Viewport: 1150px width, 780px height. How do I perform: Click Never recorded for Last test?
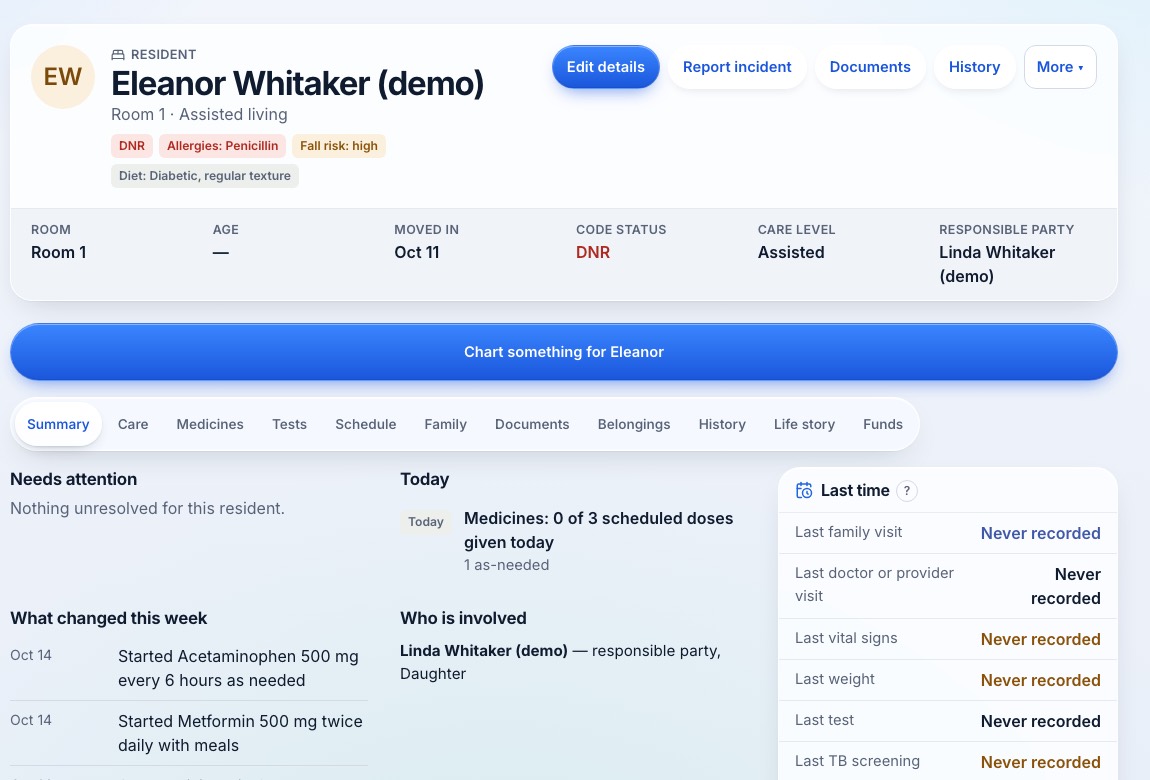pos(1040,721)
